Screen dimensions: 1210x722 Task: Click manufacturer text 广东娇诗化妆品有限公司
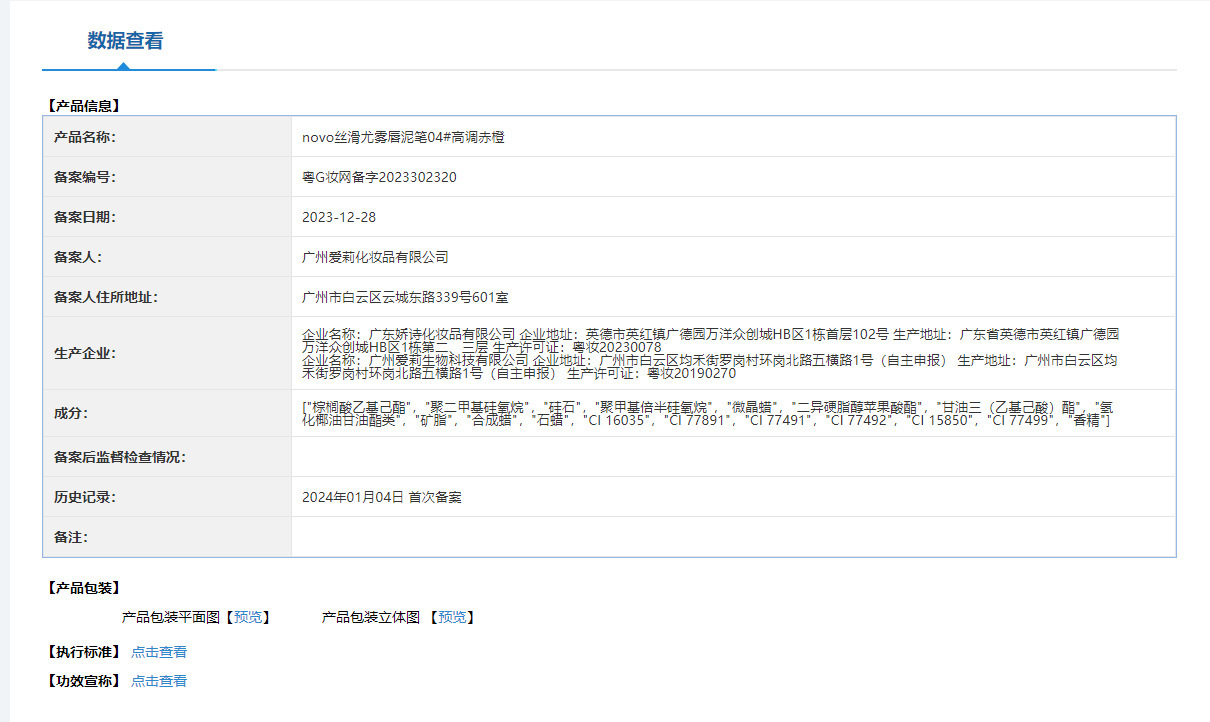point(442,334)
